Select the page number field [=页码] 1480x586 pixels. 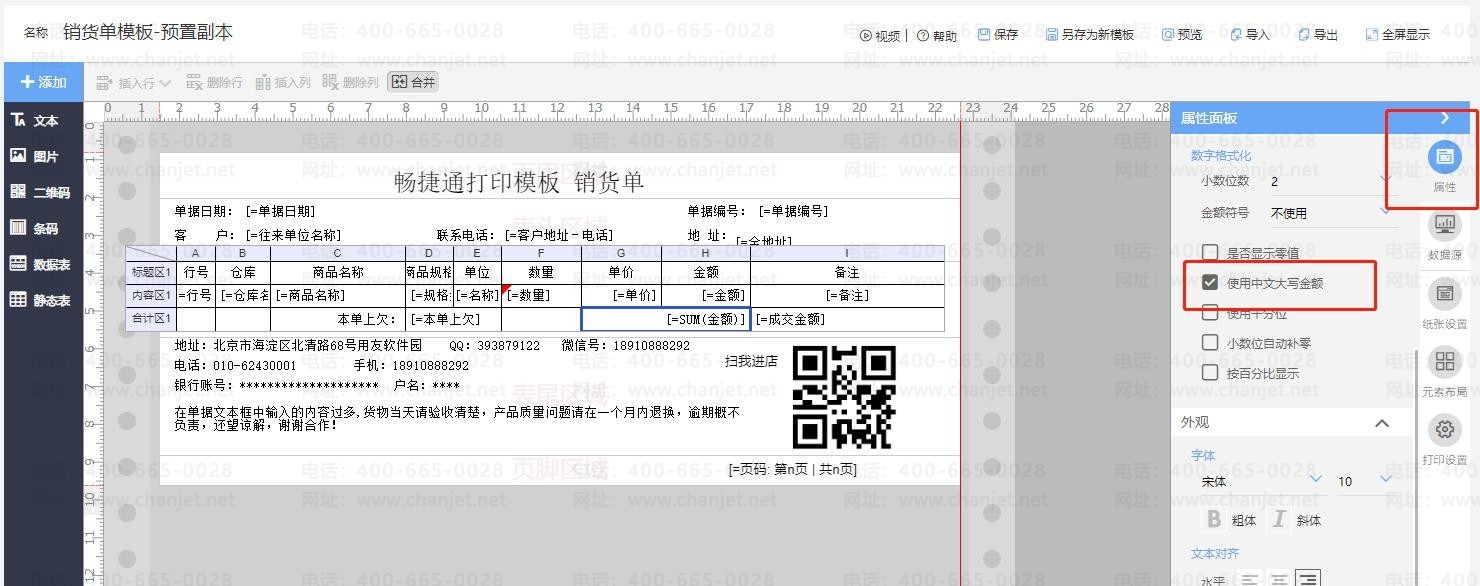pyautogui.click(x=793, y=468)
